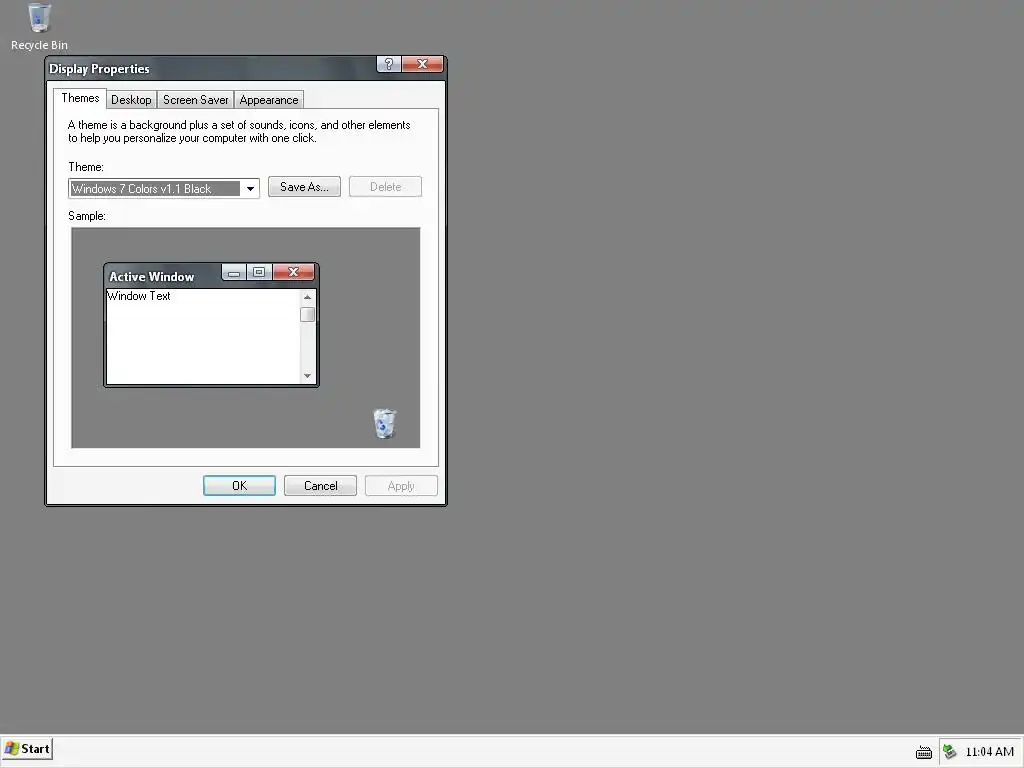Viewport: 1024px width, 768px height.
Task: Click the Cancel button
Action: coord(321,486)
